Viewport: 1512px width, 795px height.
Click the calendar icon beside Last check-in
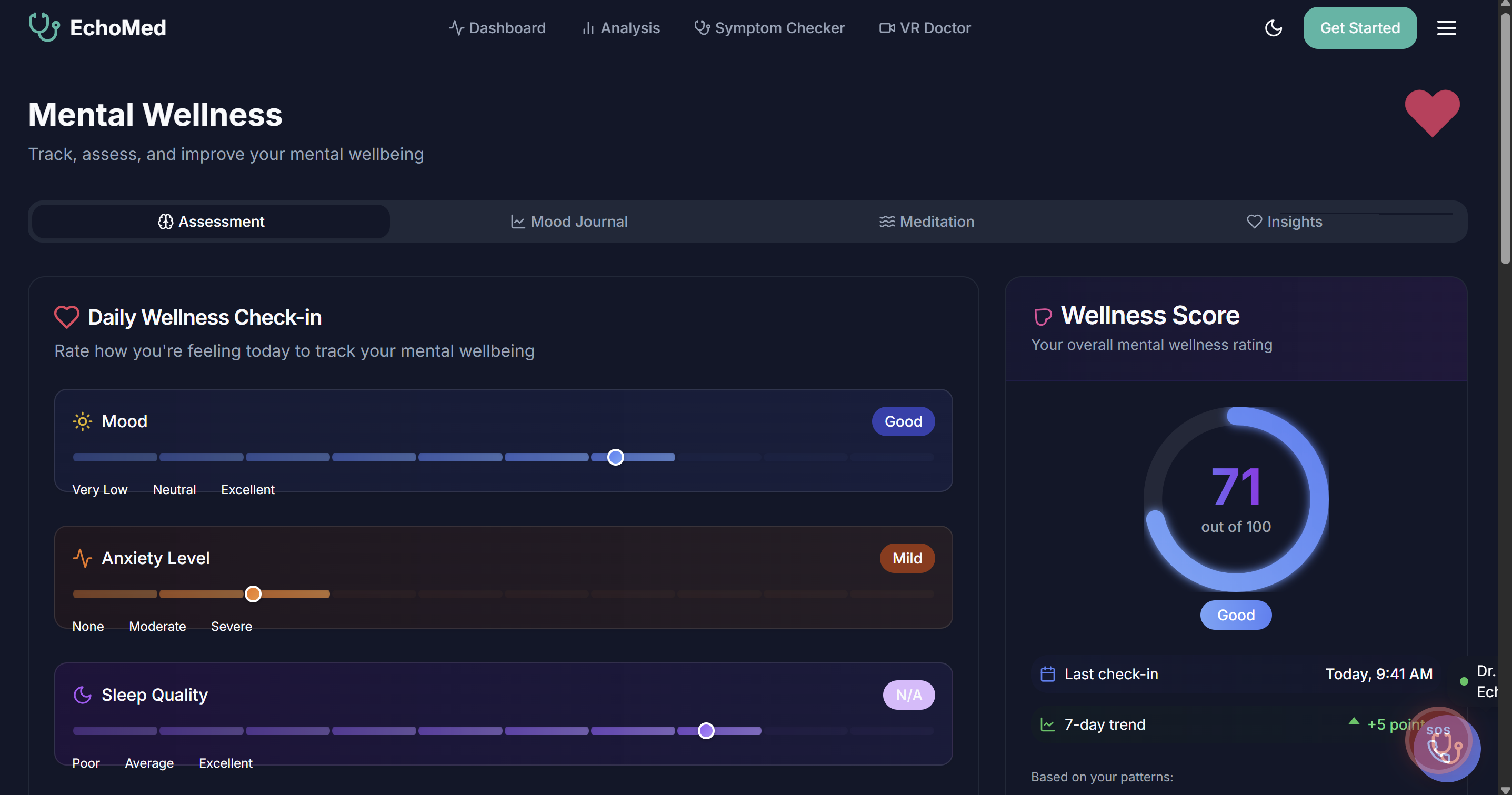[x=1047, y=673]
